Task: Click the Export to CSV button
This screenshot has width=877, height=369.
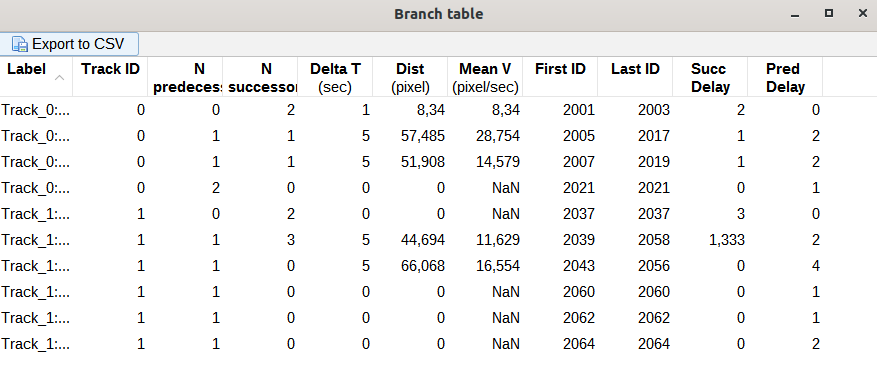Action: click(69, 44)
